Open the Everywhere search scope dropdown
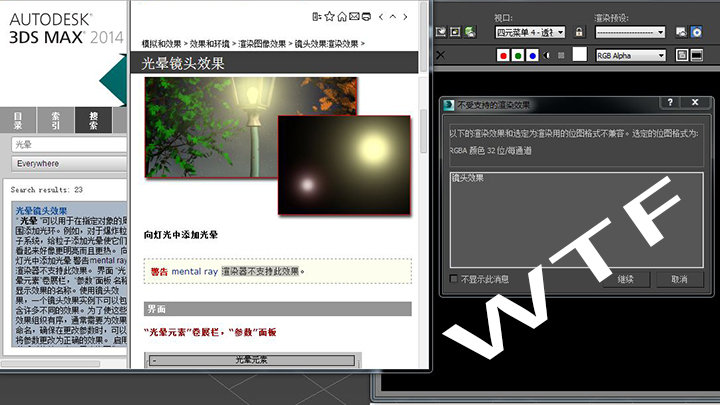The width and height of the screenshot is (720, 405). point(69,163)
